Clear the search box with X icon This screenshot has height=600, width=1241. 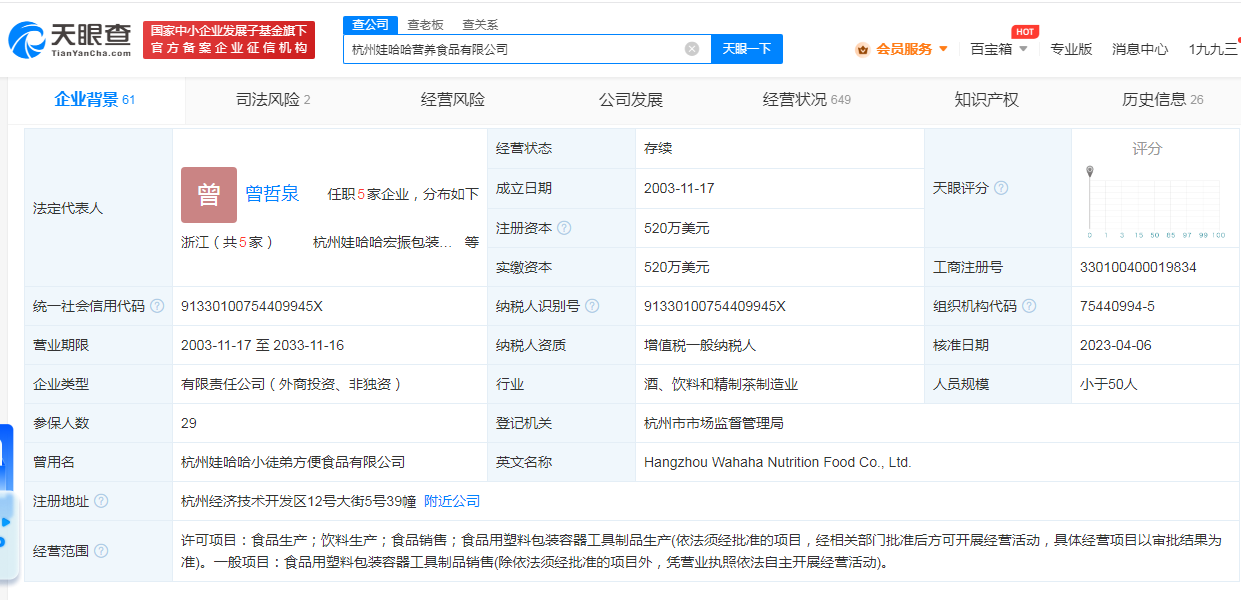tap(692, 49)
